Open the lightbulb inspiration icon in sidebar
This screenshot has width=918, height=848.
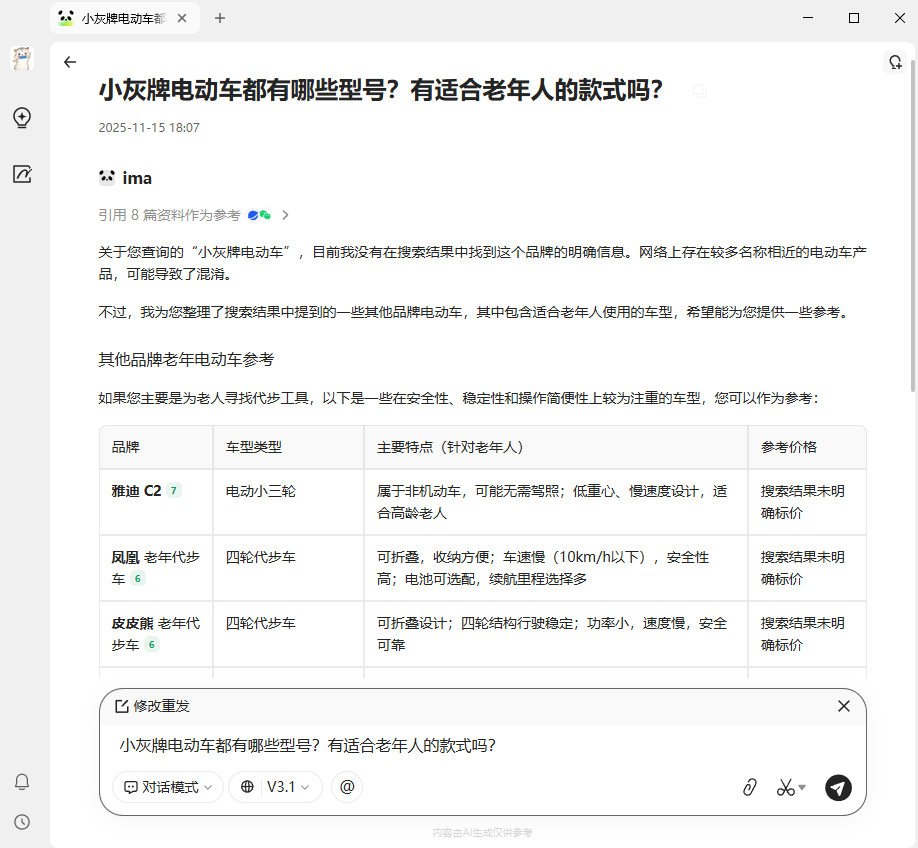[22, 118]
